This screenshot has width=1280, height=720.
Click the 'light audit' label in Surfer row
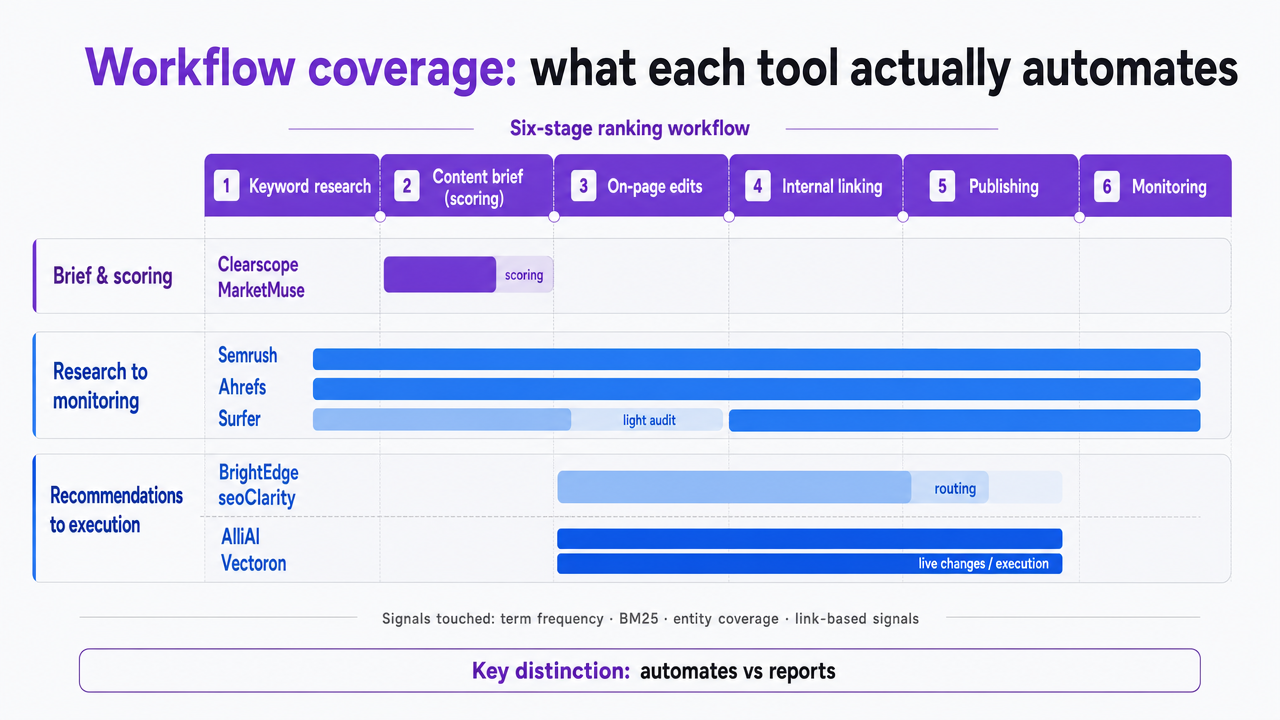[649, 420]
